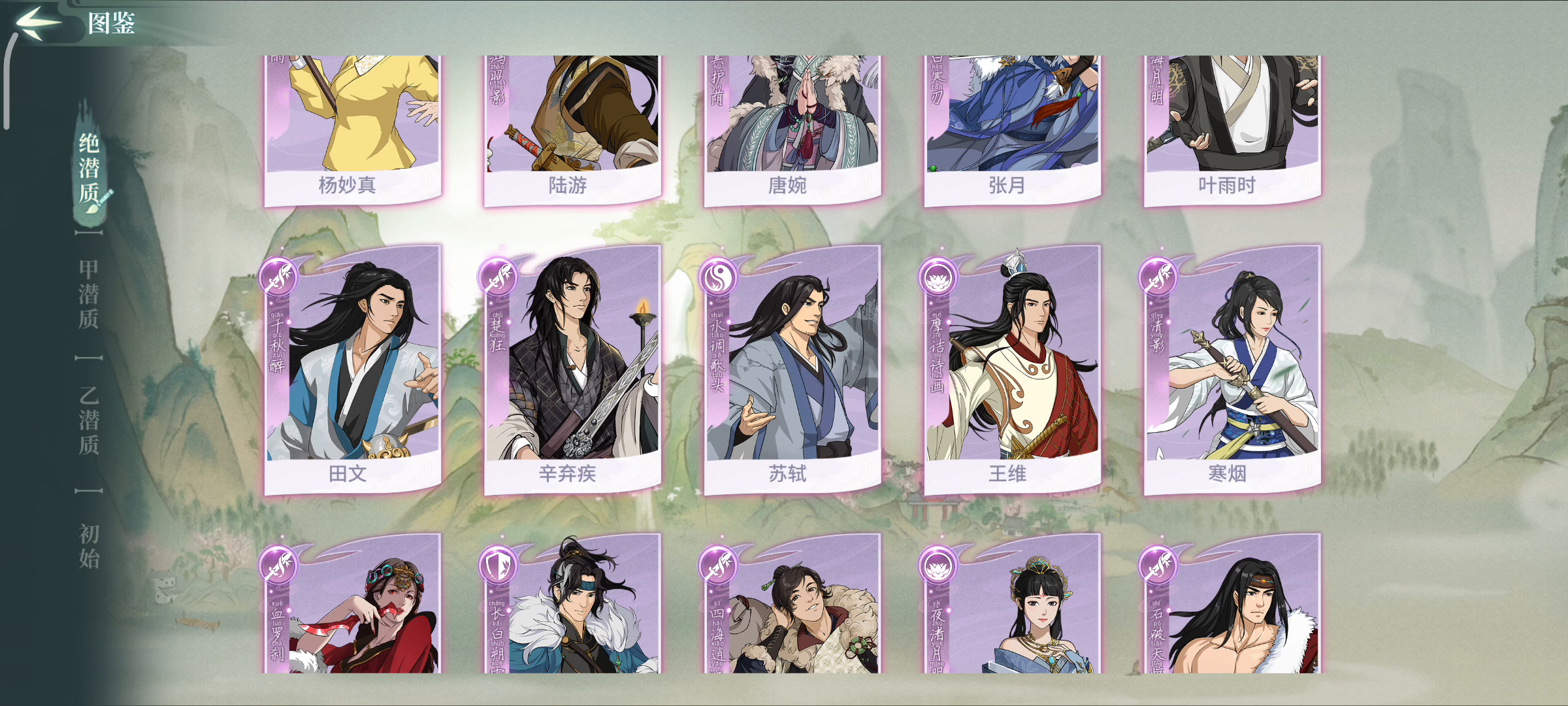1568x706 pixels.
Task: Open the 陆游 character card
Action: click(x=573, y=131)
